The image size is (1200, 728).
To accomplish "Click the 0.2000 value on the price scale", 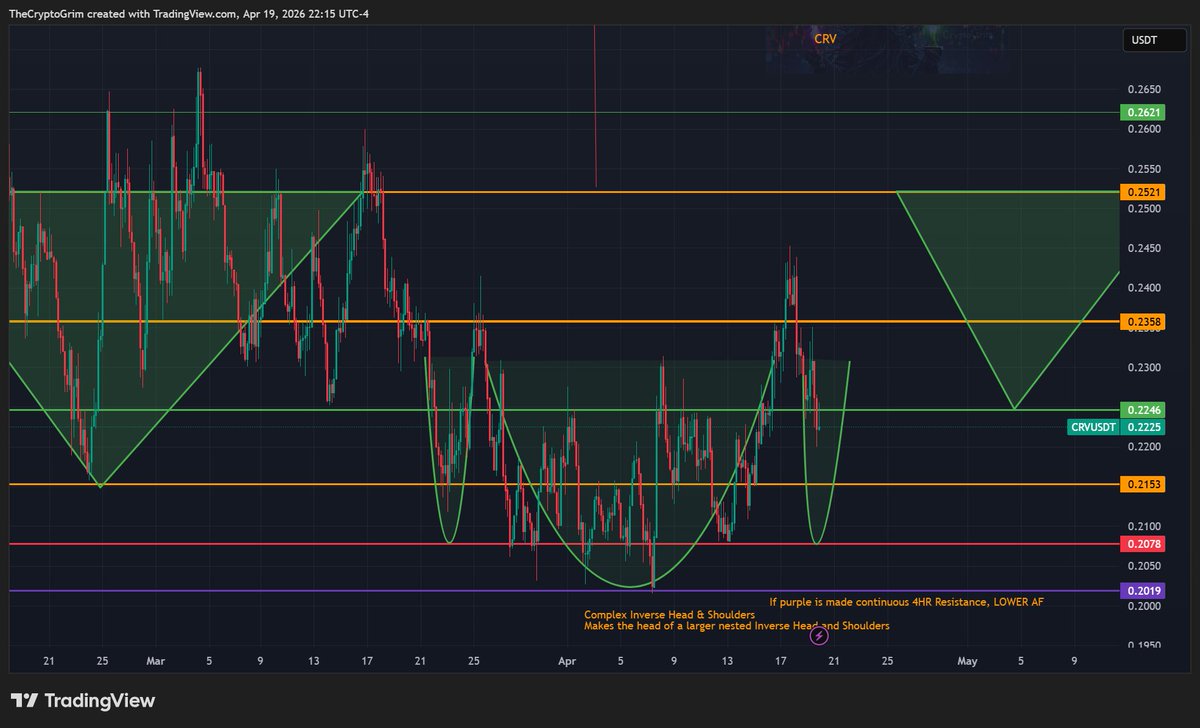I will (1144, 606).
